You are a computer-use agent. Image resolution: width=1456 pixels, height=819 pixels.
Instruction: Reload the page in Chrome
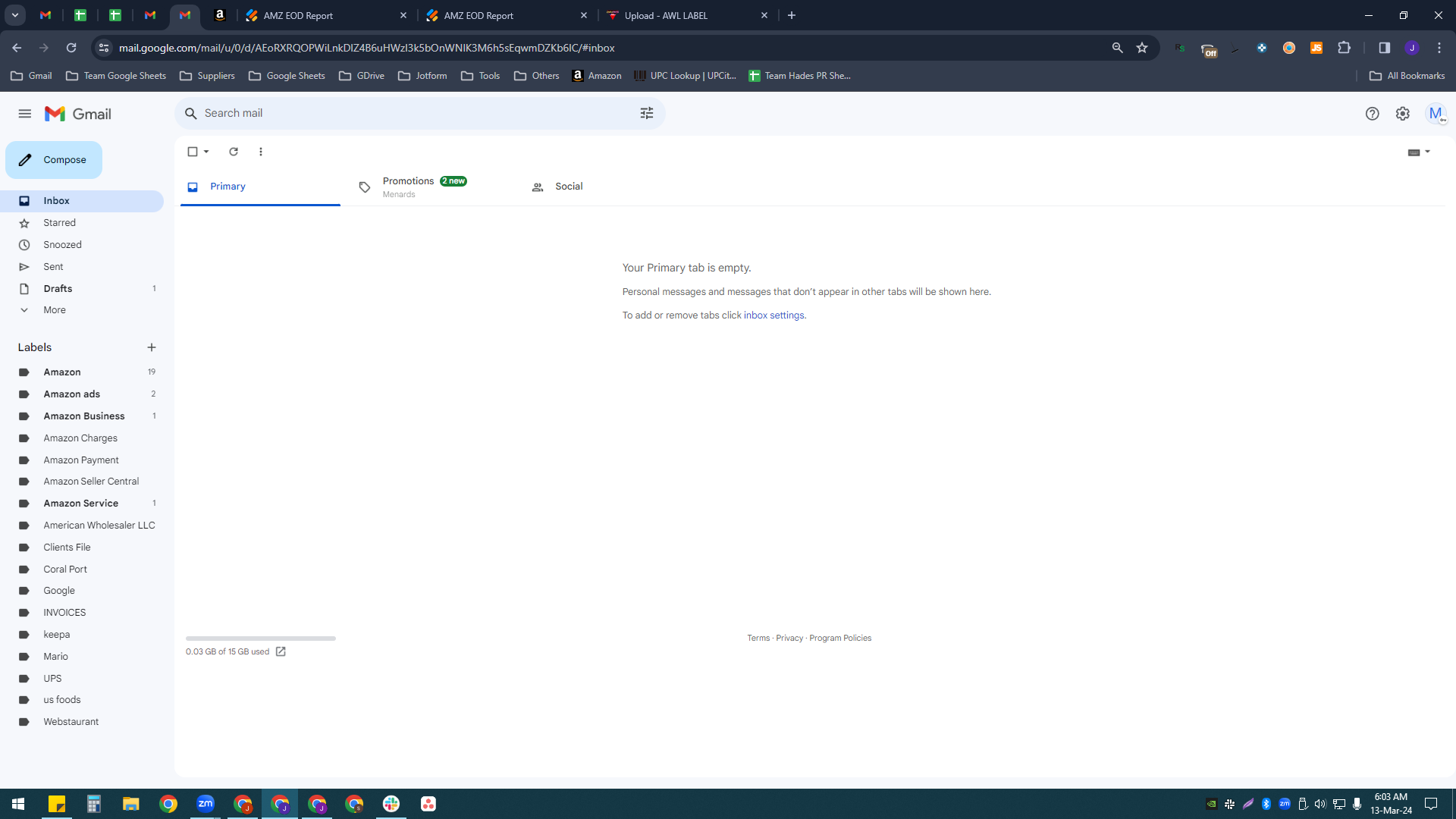coord(71,48)
